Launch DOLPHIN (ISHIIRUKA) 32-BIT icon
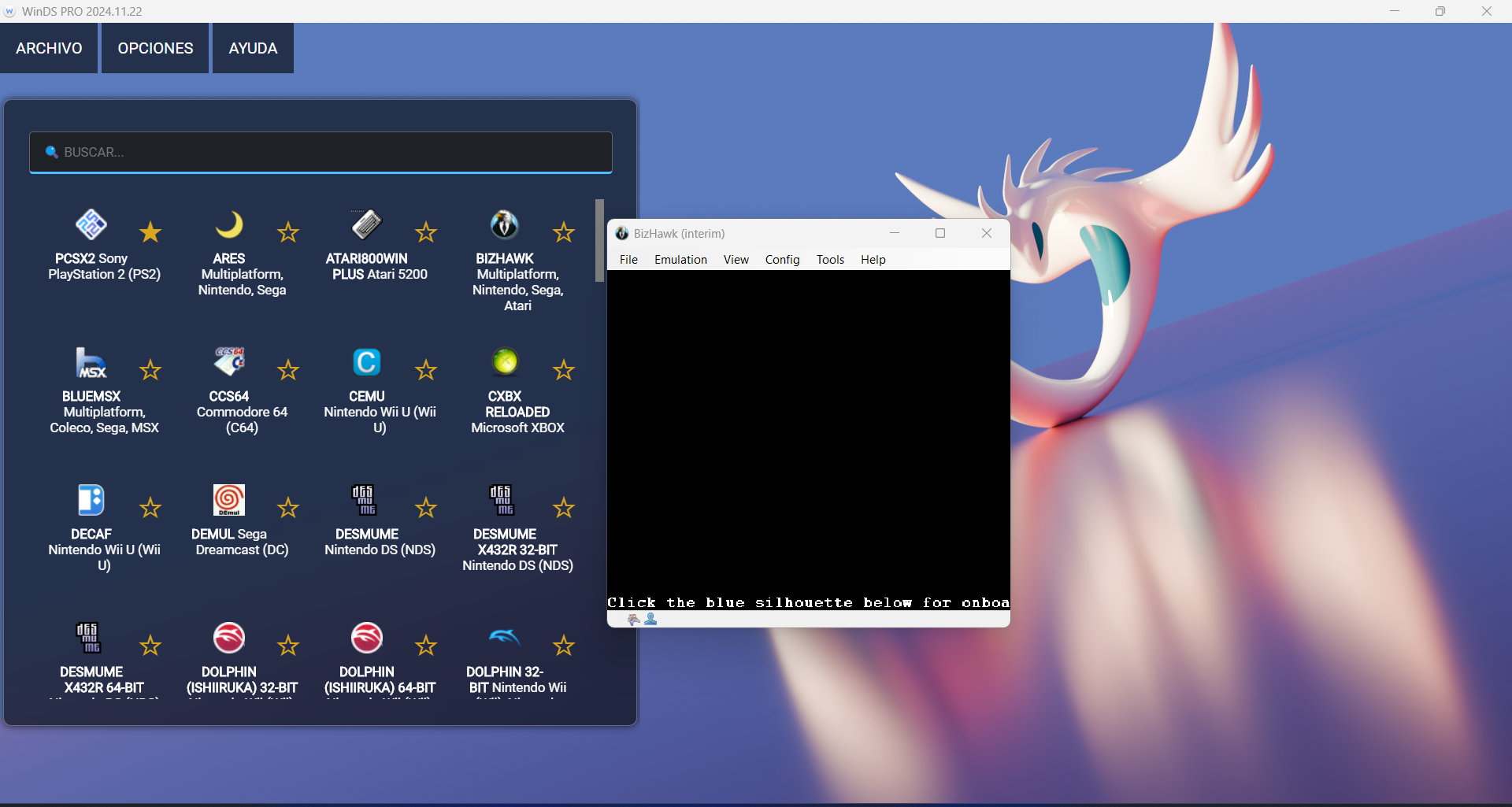The width and height of the screenshot is (1512, 807). [229, 638]
